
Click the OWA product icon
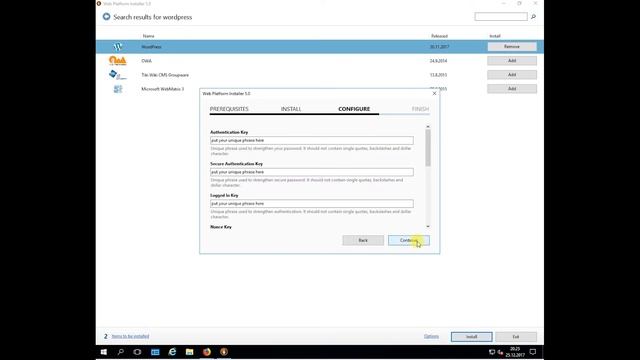click(118, 61)
